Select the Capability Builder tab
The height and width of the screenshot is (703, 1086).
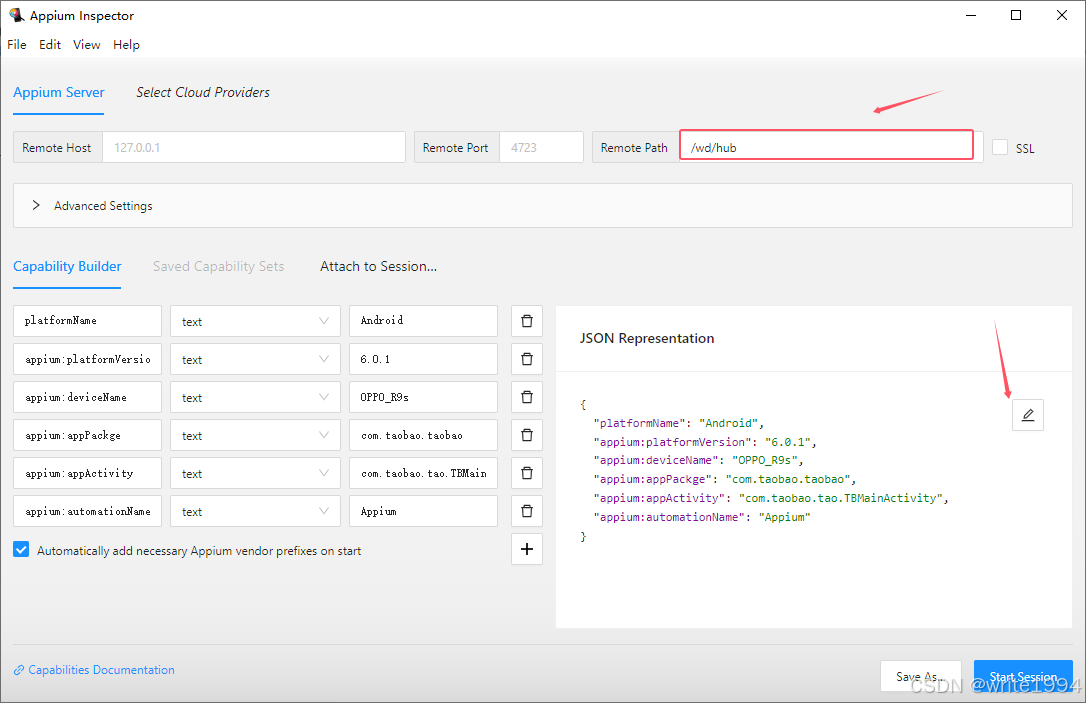coord(67,267)
